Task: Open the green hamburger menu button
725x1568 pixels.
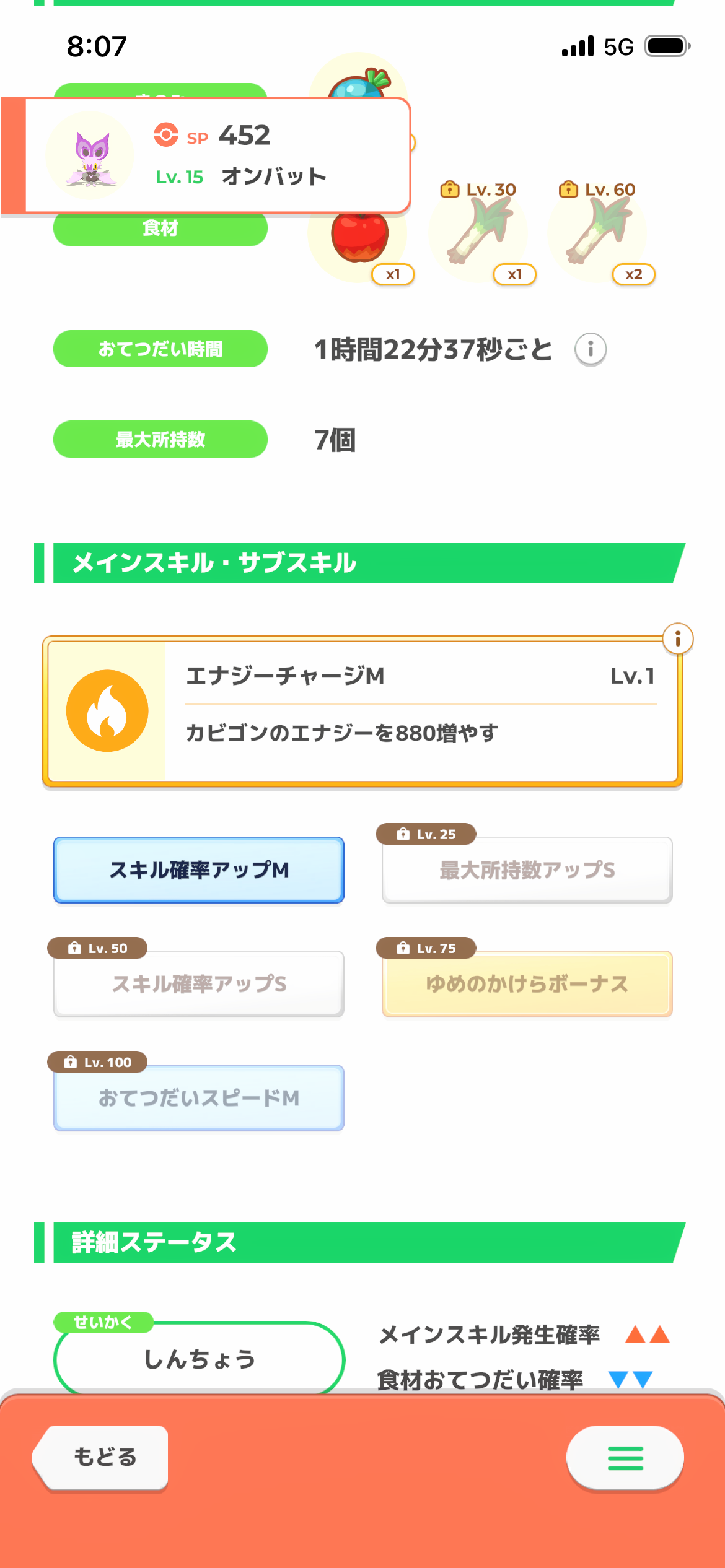Action: pyautogui.click(x=625, y=1458)
